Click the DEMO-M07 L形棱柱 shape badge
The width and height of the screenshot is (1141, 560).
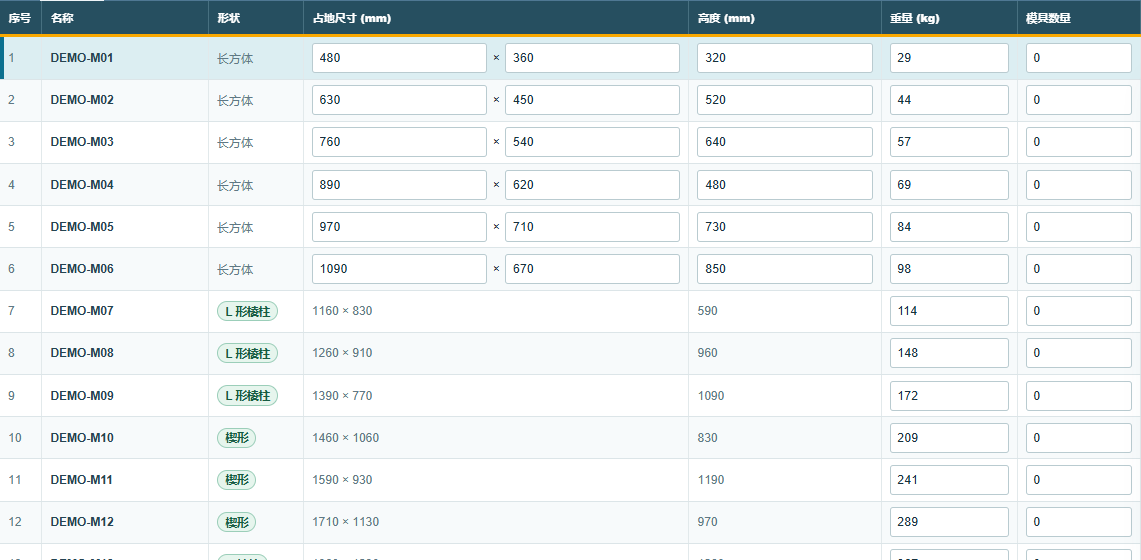click(247, 311)
